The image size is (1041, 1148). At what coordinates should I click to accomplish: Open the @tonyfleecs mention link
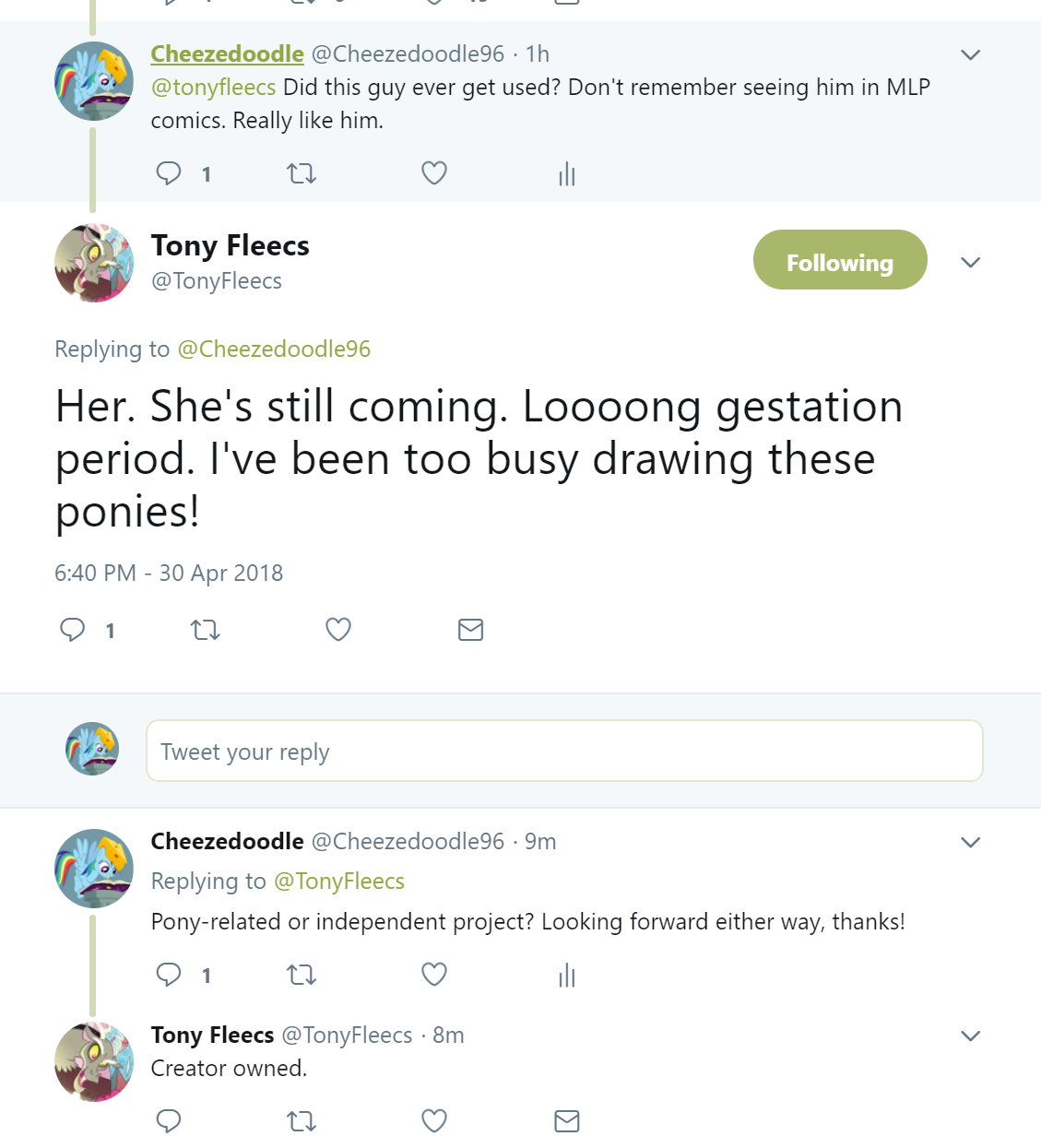tap(214, 88)
